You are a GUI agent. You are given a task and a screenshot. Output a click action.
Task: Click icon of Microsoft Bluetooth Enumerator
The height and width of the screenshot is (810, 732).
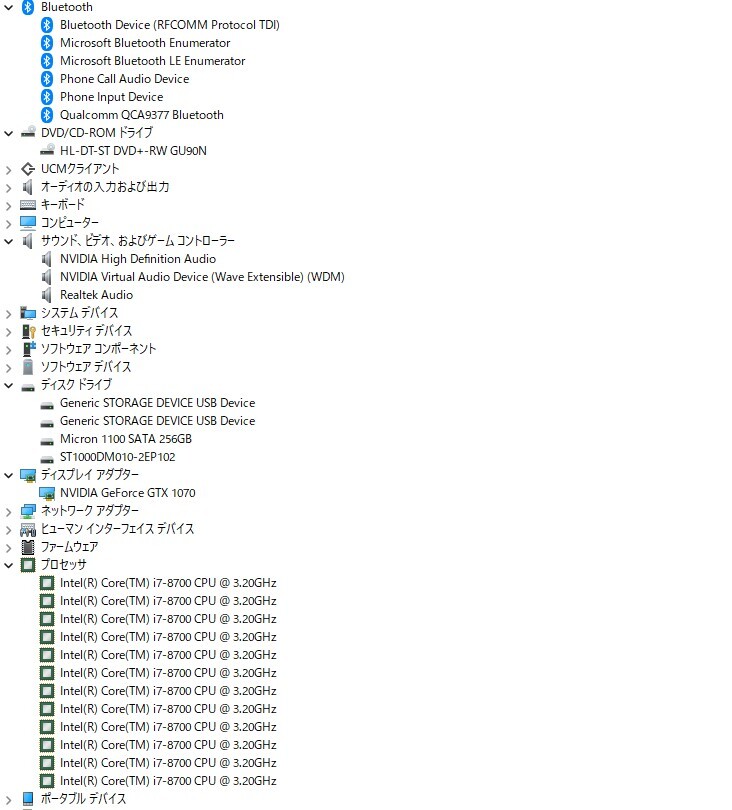pos(47,43)
